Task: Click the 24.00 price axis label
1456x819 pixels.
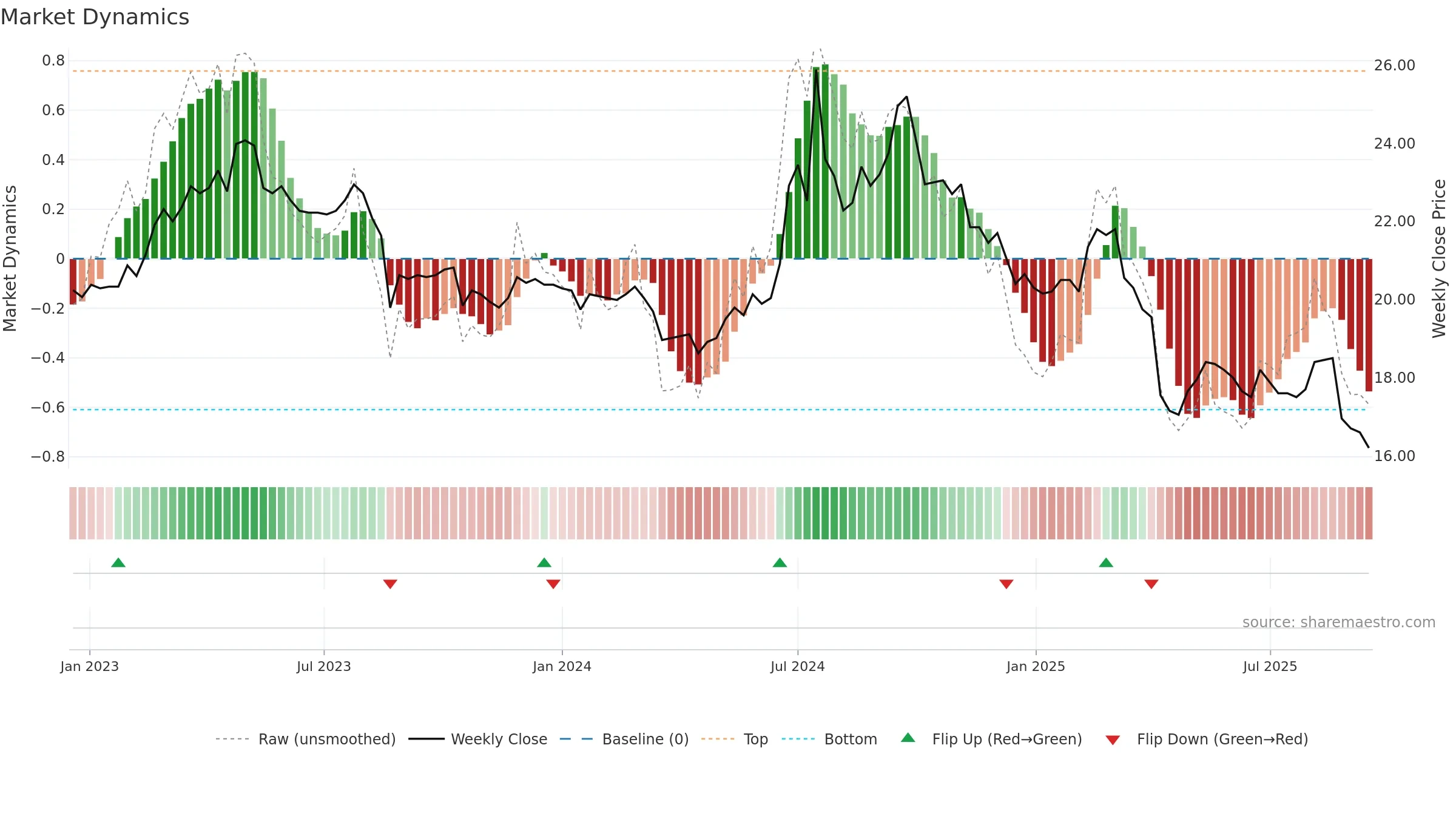Action: pyautogui.click(x=1395, y=144)
